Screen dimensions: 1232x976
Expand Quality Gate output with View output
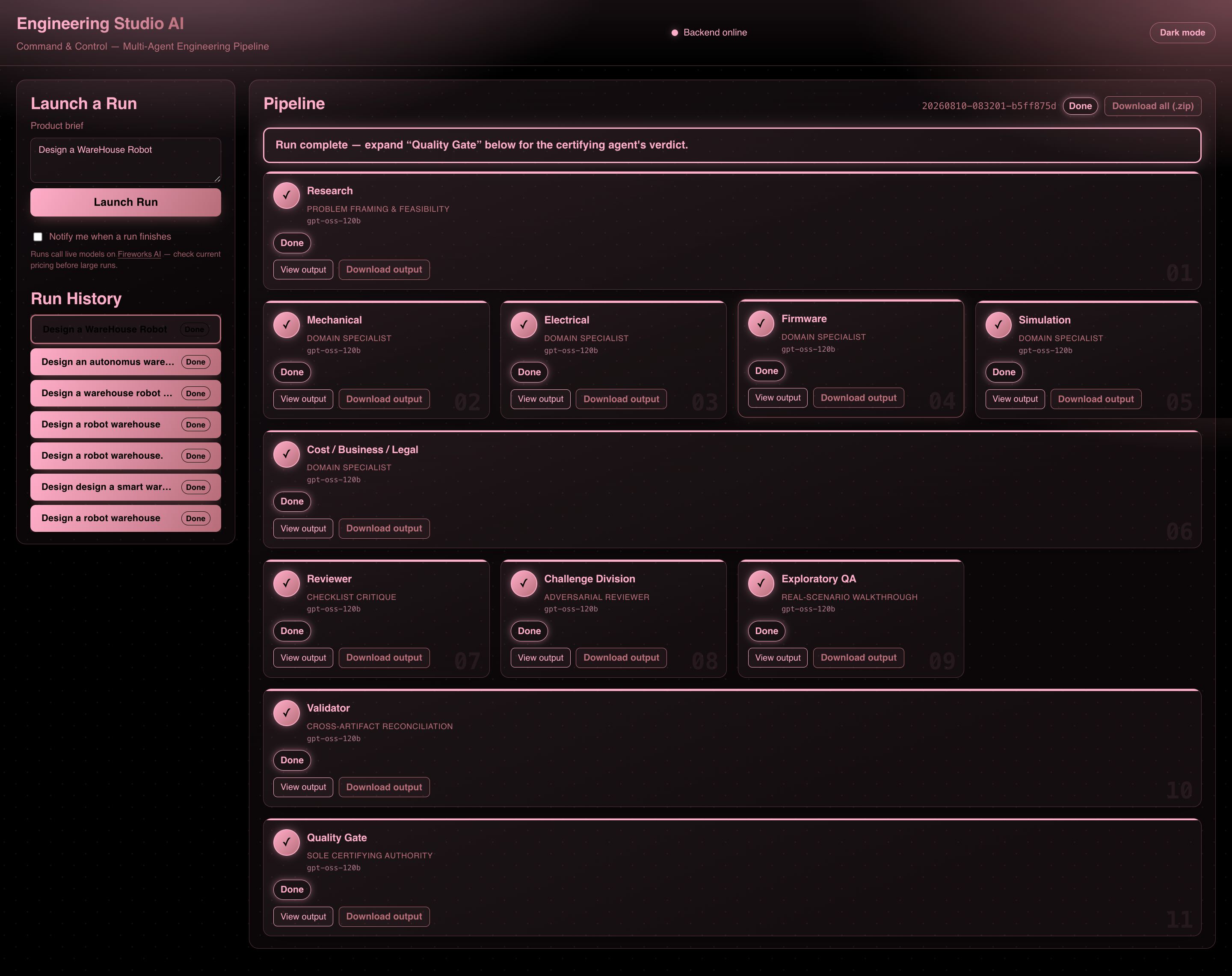pos(303,916)
